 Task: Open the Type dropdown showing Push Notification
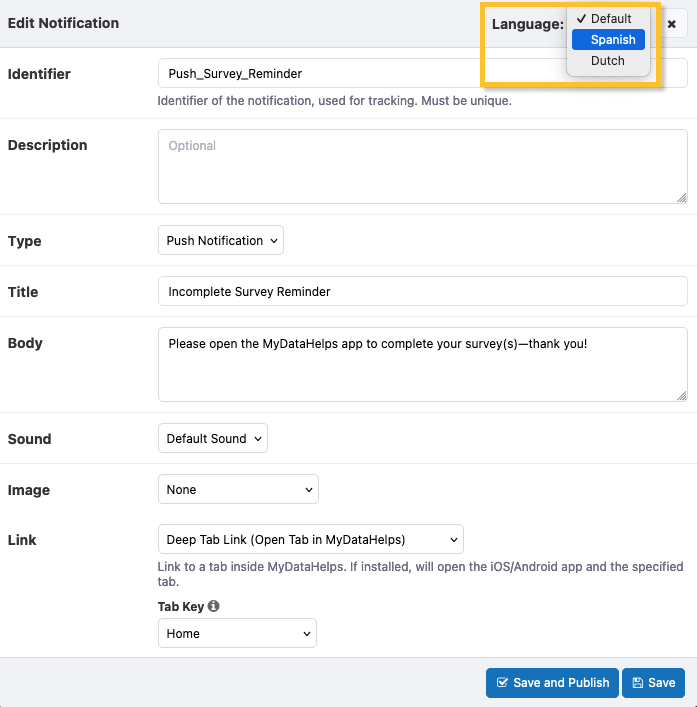tap(221, 241)
